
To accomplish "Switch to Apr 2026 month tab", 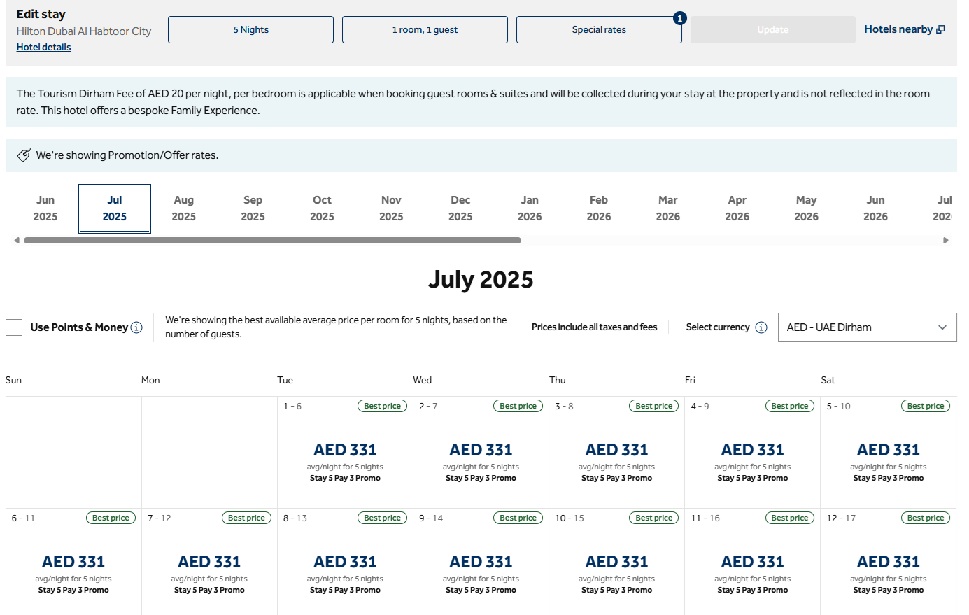I will tap(737, 208).
